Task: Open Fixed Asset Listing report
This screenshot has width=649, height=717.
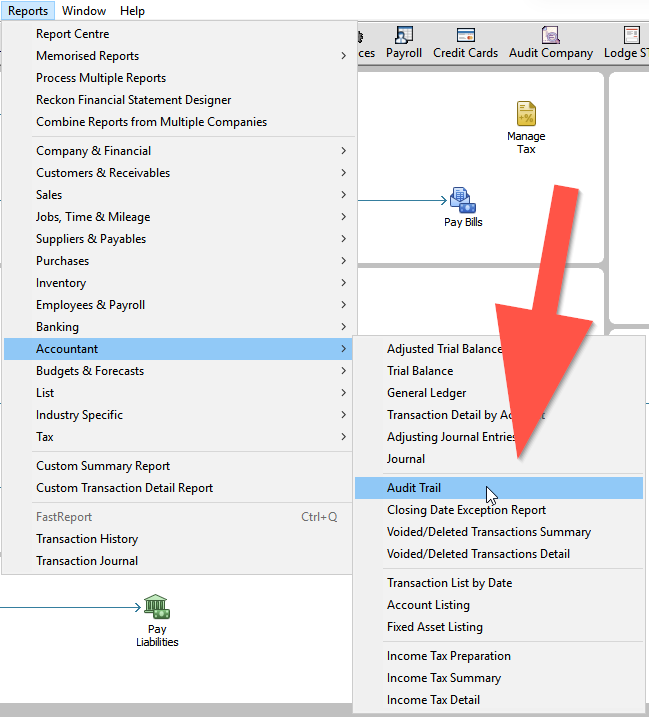Action: (499, 627)
